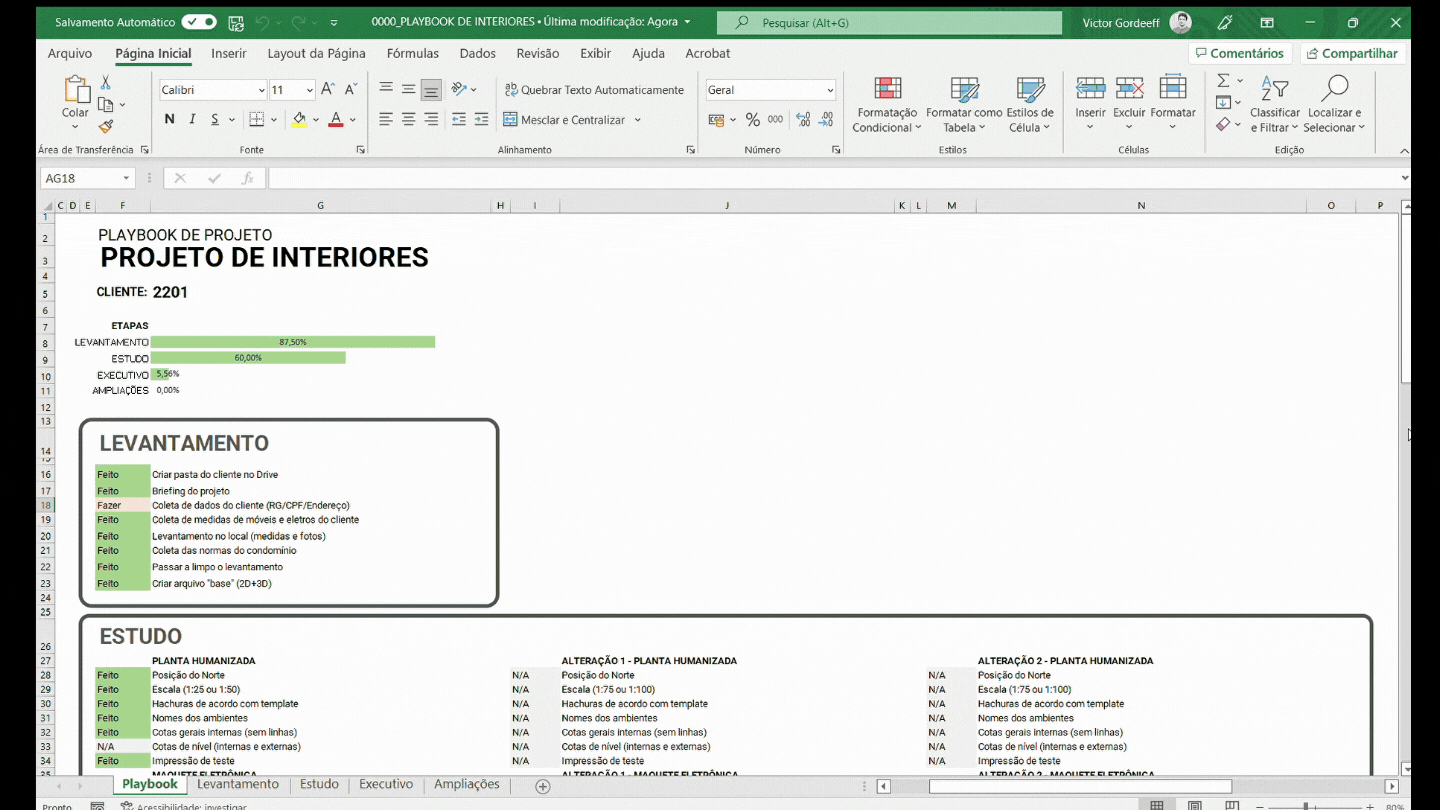Decrease indent icon
The height and width of the screenshot is (810, 1440).
click(459, 120)
